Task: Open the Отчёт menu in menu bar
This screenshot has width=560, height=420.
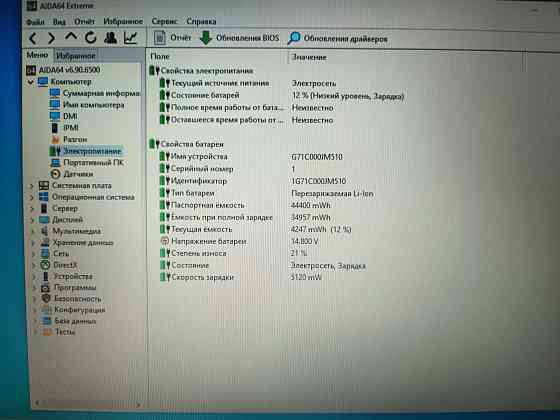Action: click(x=85, y=21)
